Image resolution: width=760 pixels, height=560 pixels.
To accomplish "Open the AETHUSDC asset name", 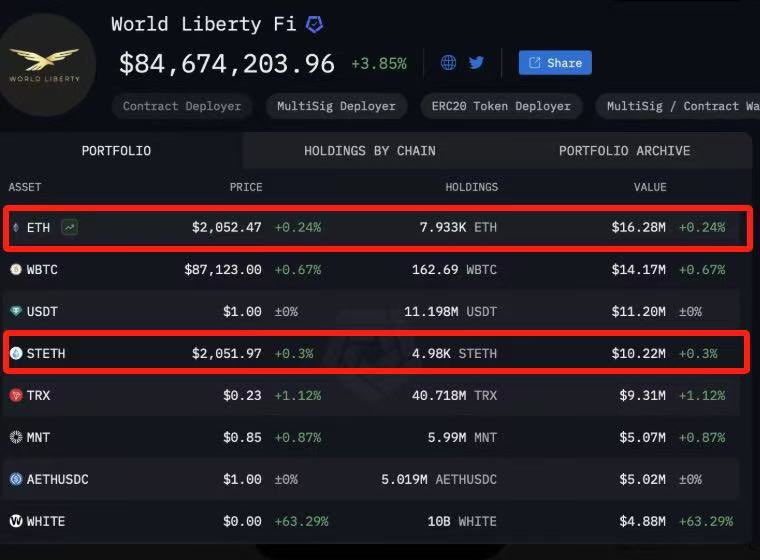I will pos(58,480).
